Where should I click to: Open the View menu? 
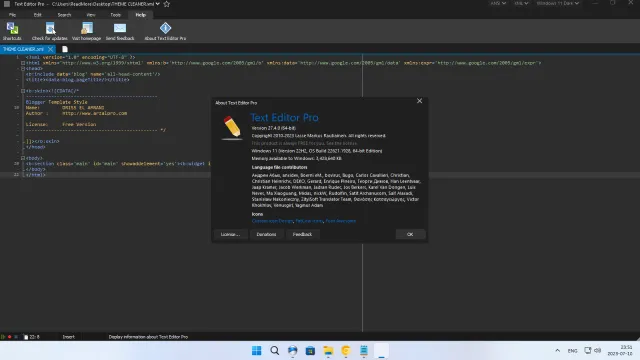point(91,15)
